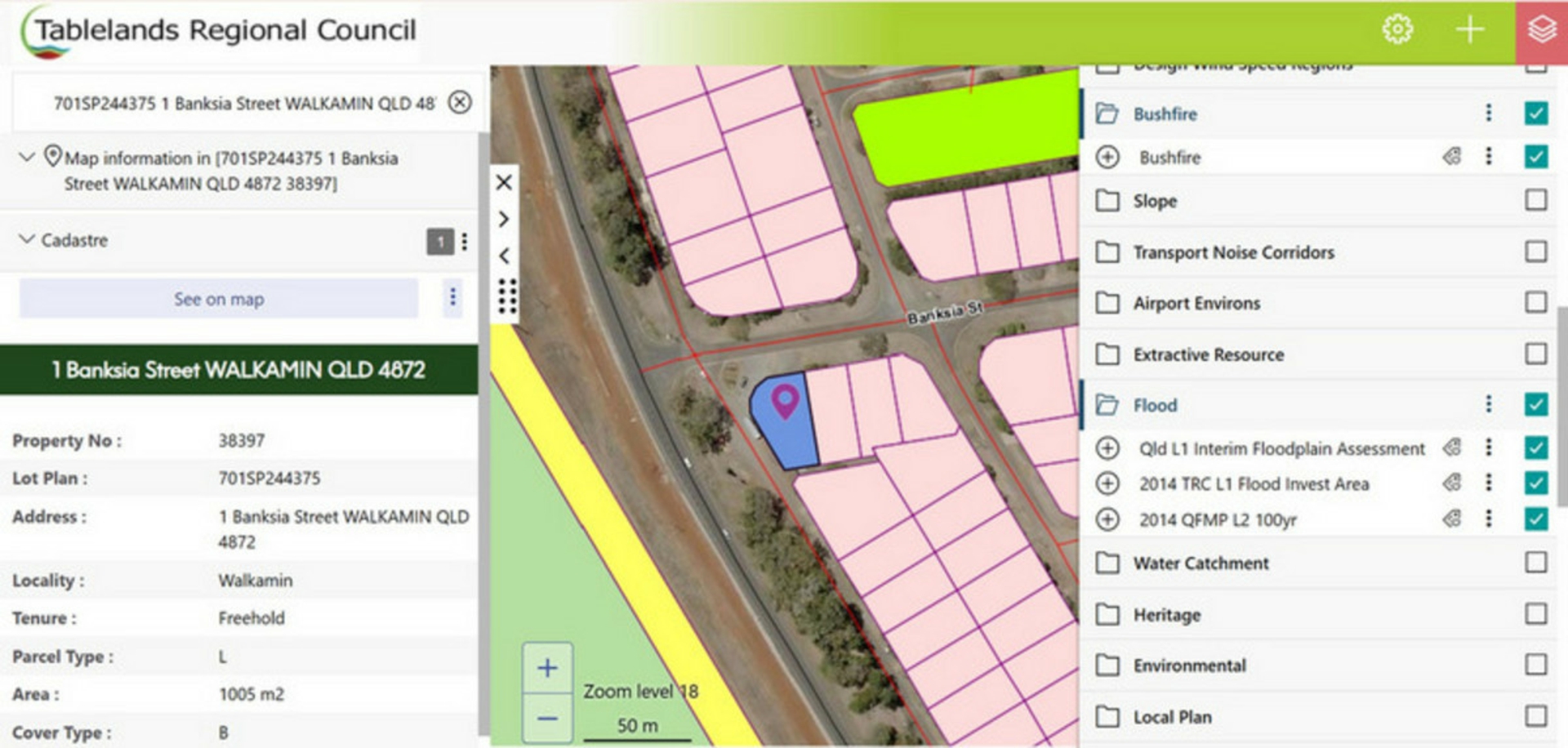Viewport: 1568px width, 748px height.
Task: Clear the address search field
Action: point(461,103)
